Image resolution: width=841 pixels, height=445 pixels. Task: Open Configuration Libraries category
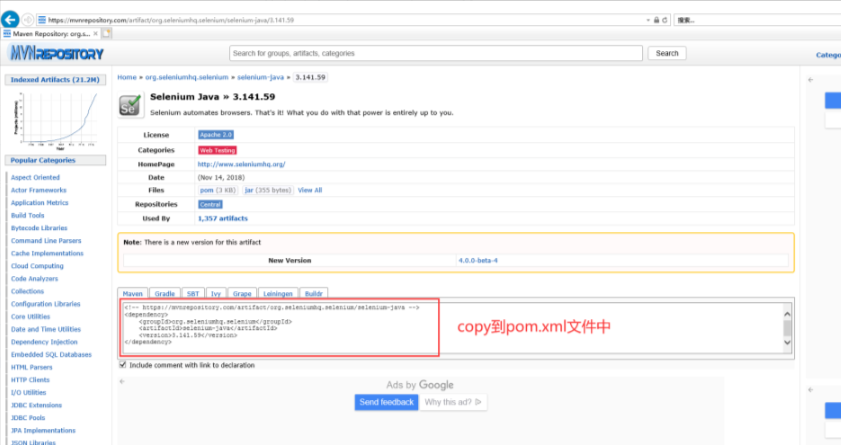tap(46, 304)
